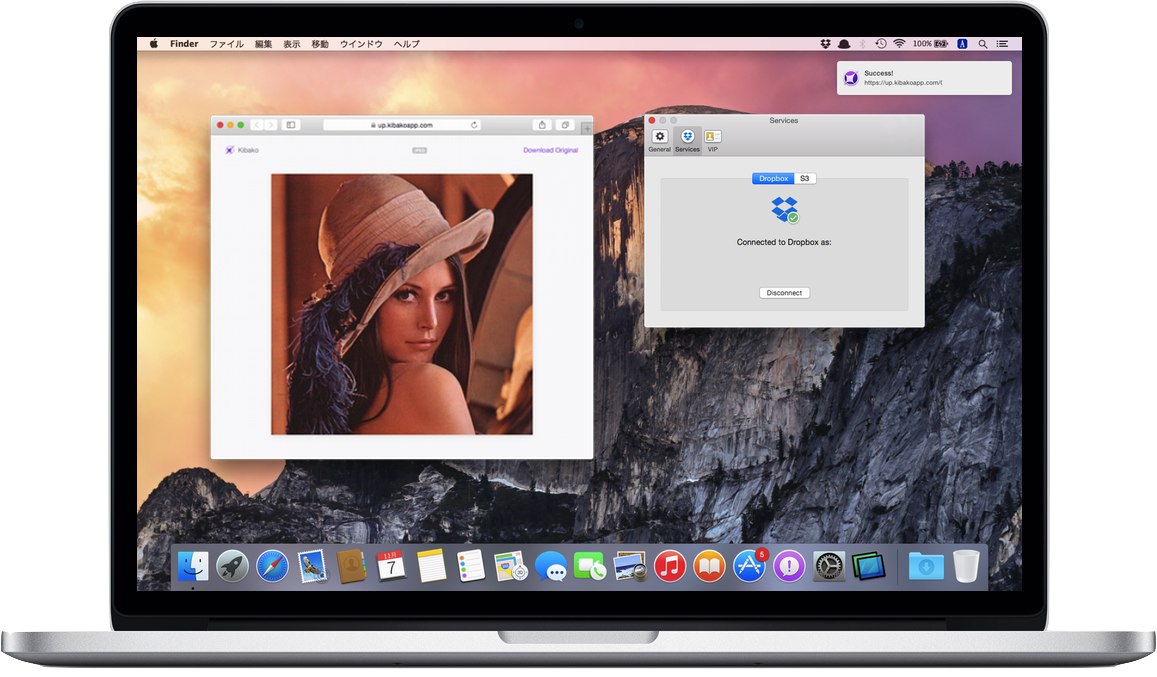Click the Dropbox menu bar icon

point(826,44)
